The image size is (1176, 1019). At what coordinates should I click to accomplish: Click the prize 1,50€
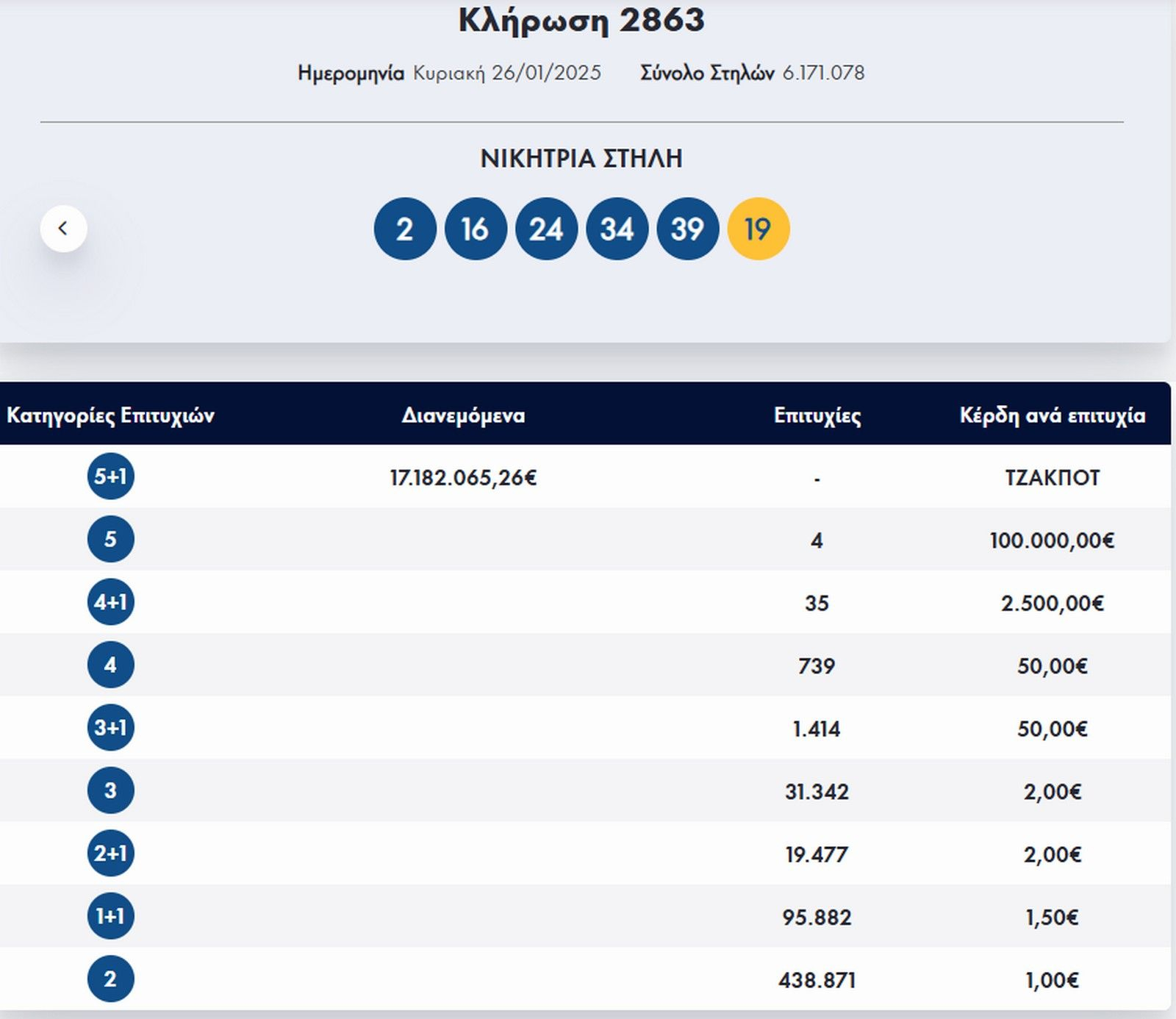[1053, 918]
